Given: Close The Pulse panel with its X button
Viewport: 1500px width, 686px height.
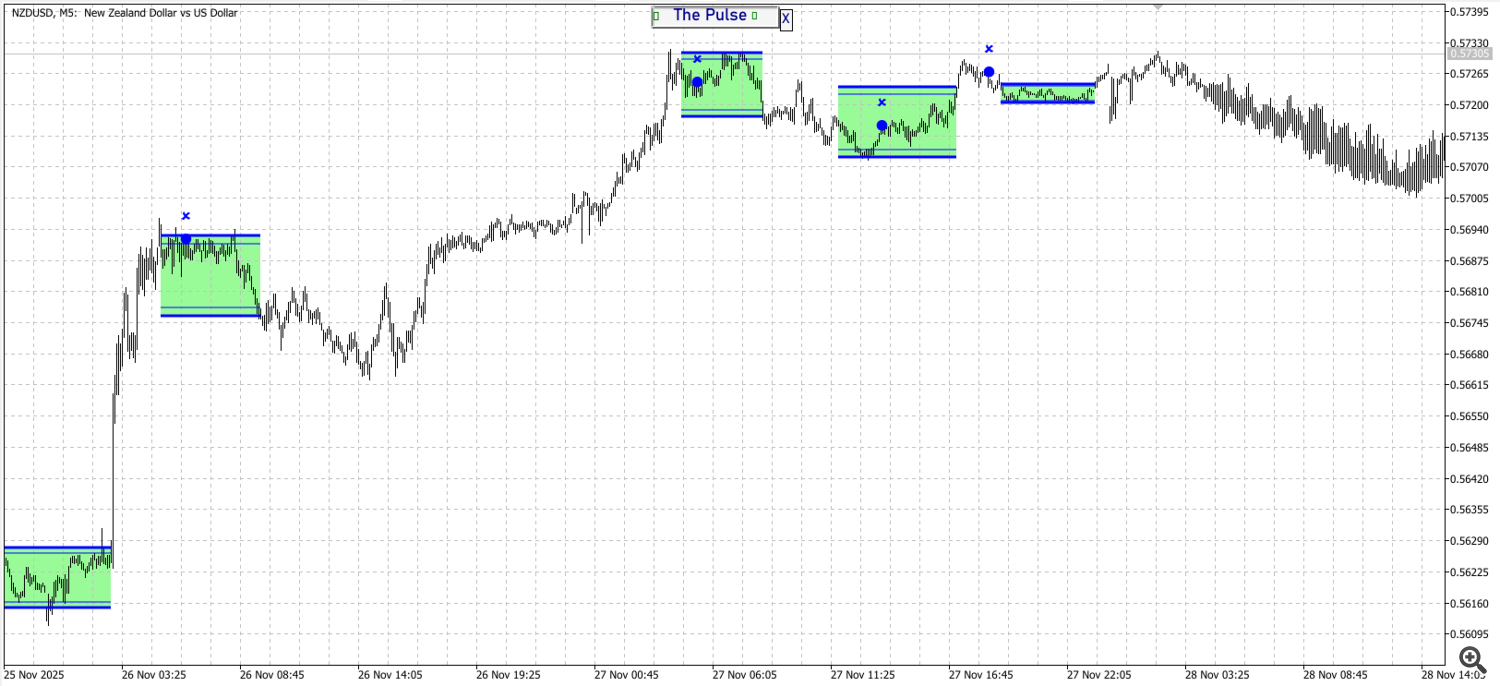Looking at the screenshot, I should [784, 19].
